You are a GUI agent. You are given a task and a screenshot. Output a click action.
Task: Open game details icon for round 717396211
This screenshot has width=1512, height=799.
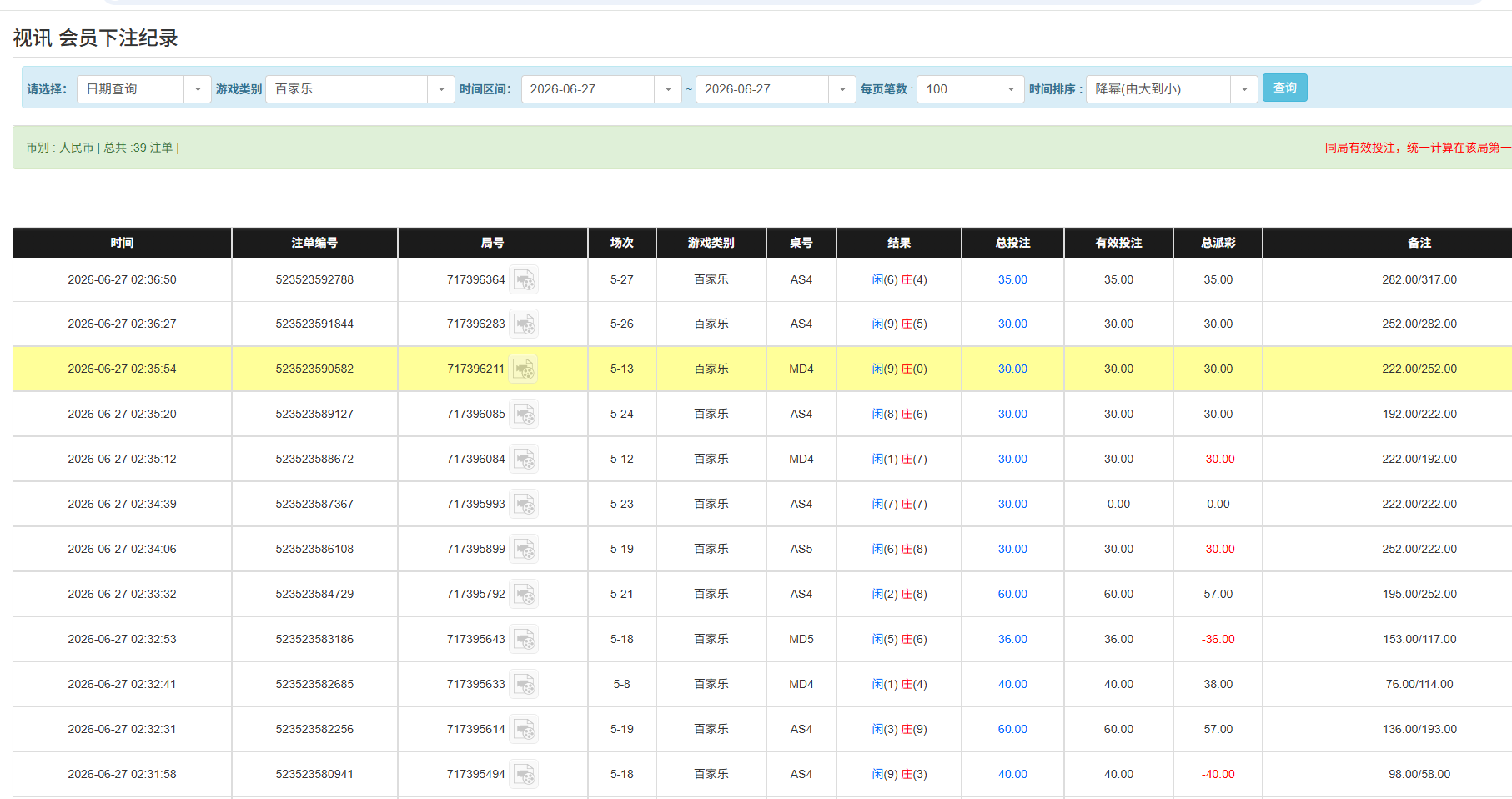click(x=524, y=369)
